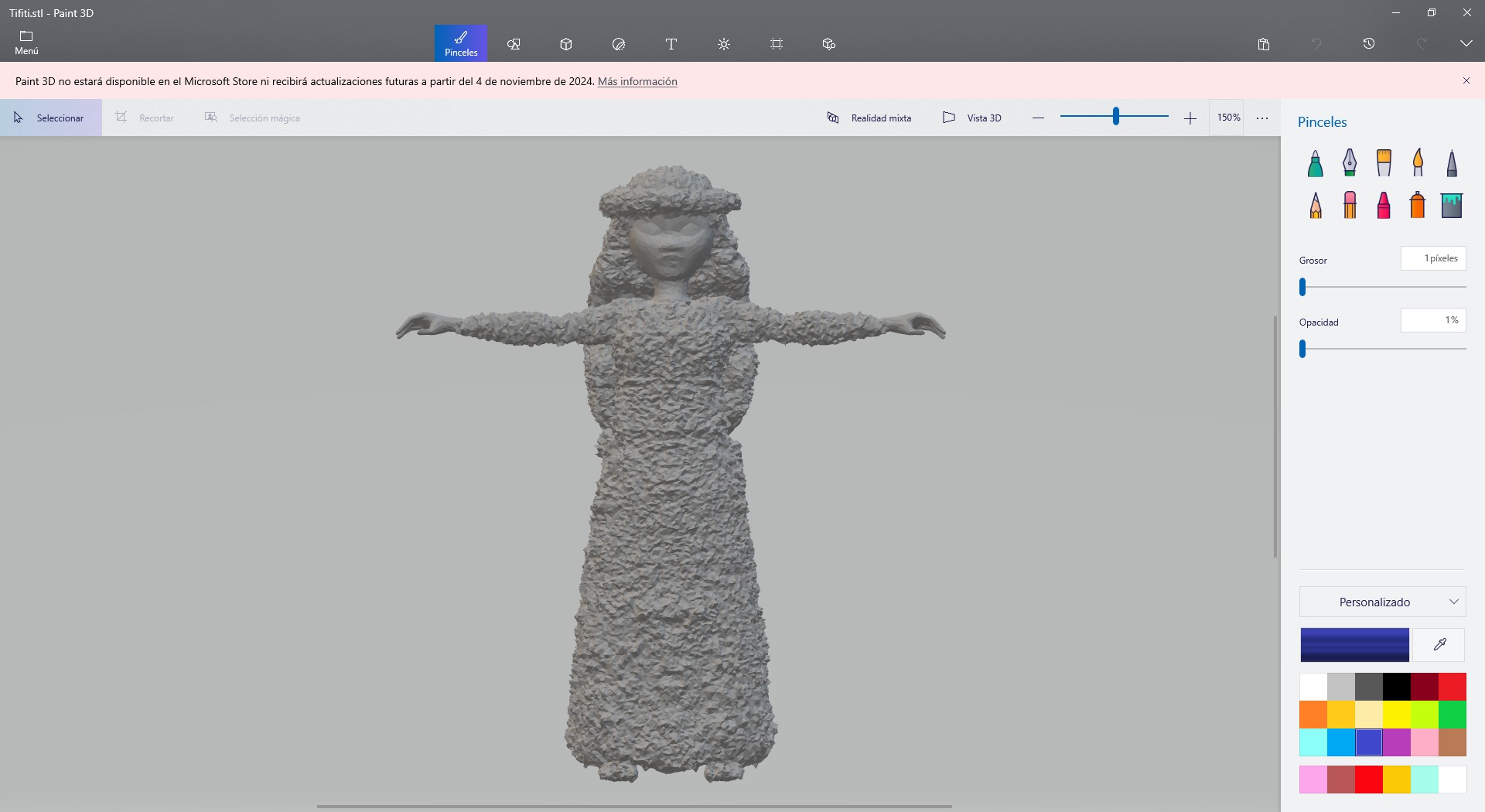
Task: Open the Effects sun tab
Action: coord(724,44)
